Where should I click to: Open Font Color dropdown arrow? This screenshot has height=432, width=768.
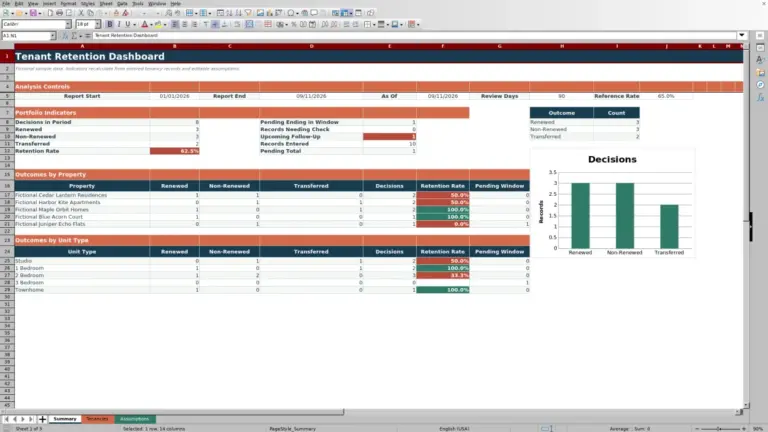point(151,24)
